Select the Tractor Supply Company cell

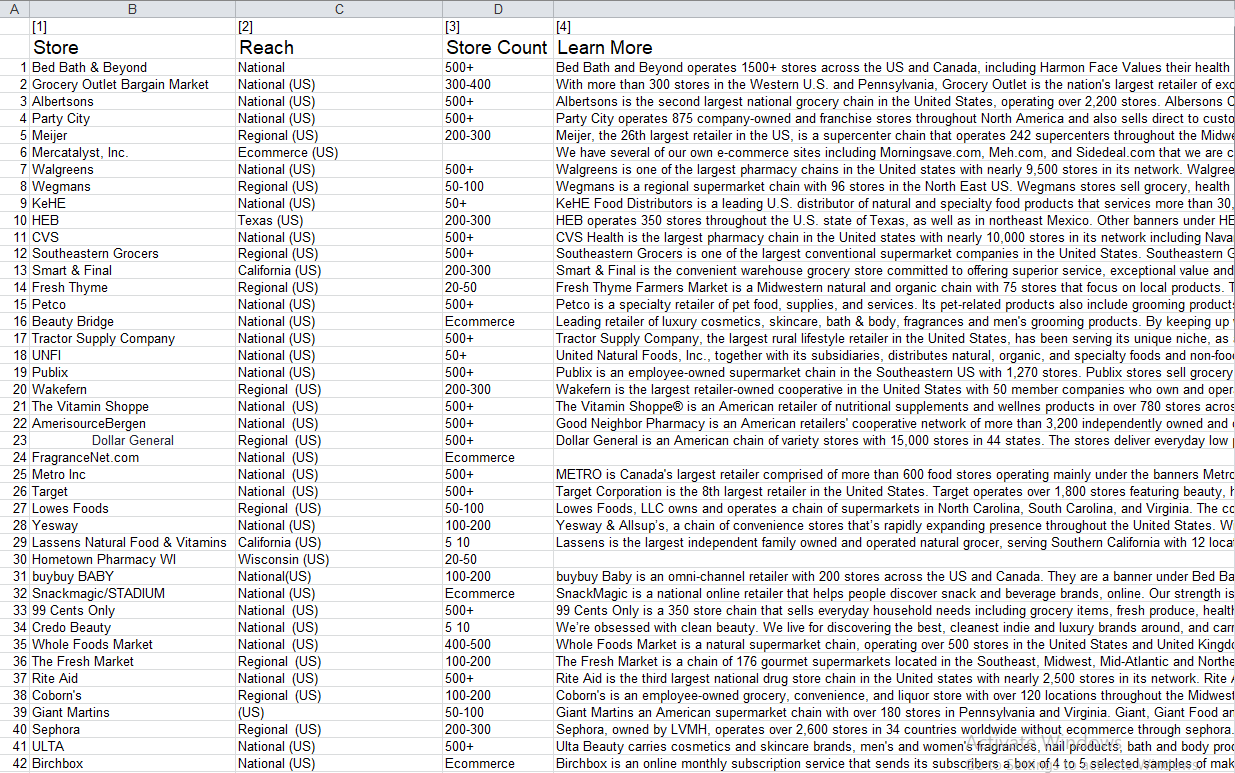pos(132,339)
